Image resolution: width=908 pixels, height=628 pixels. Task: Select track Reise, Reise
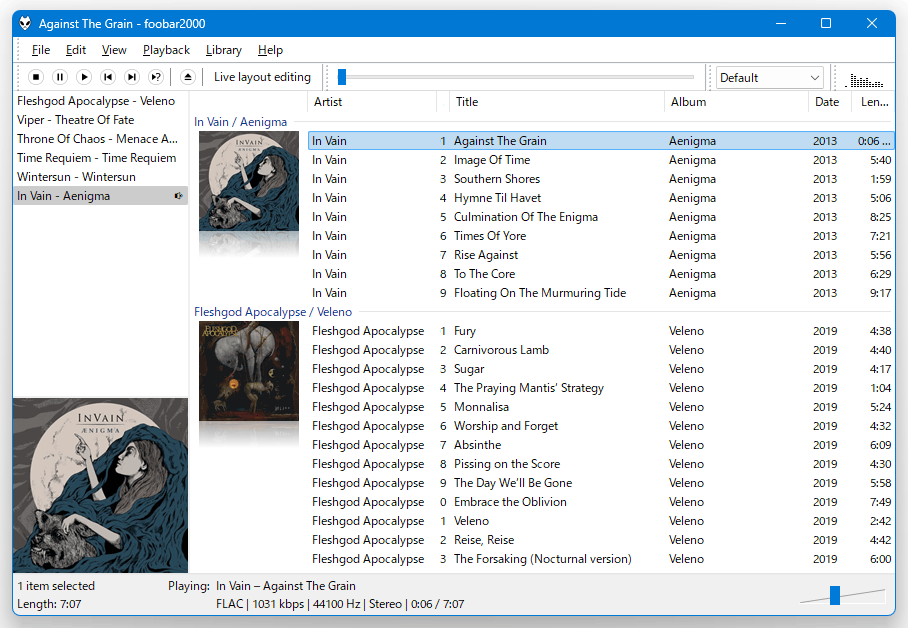point(601,540)
